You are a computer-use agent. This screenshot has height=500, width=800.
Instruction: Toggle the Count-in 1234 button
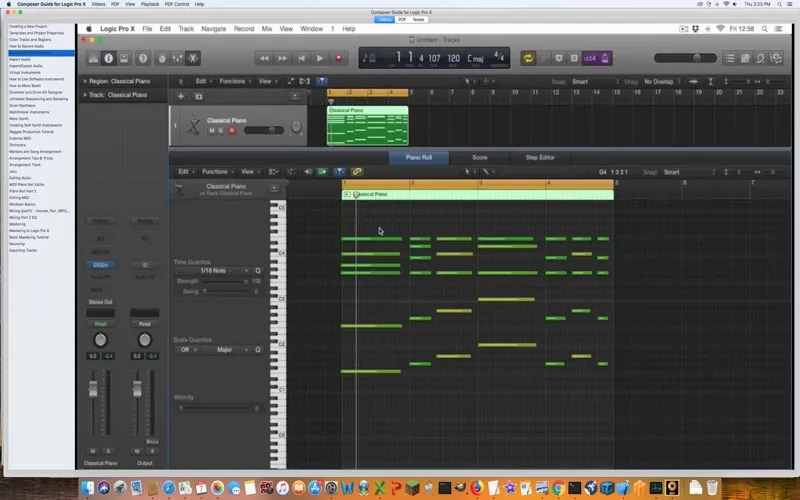(589, 58)
